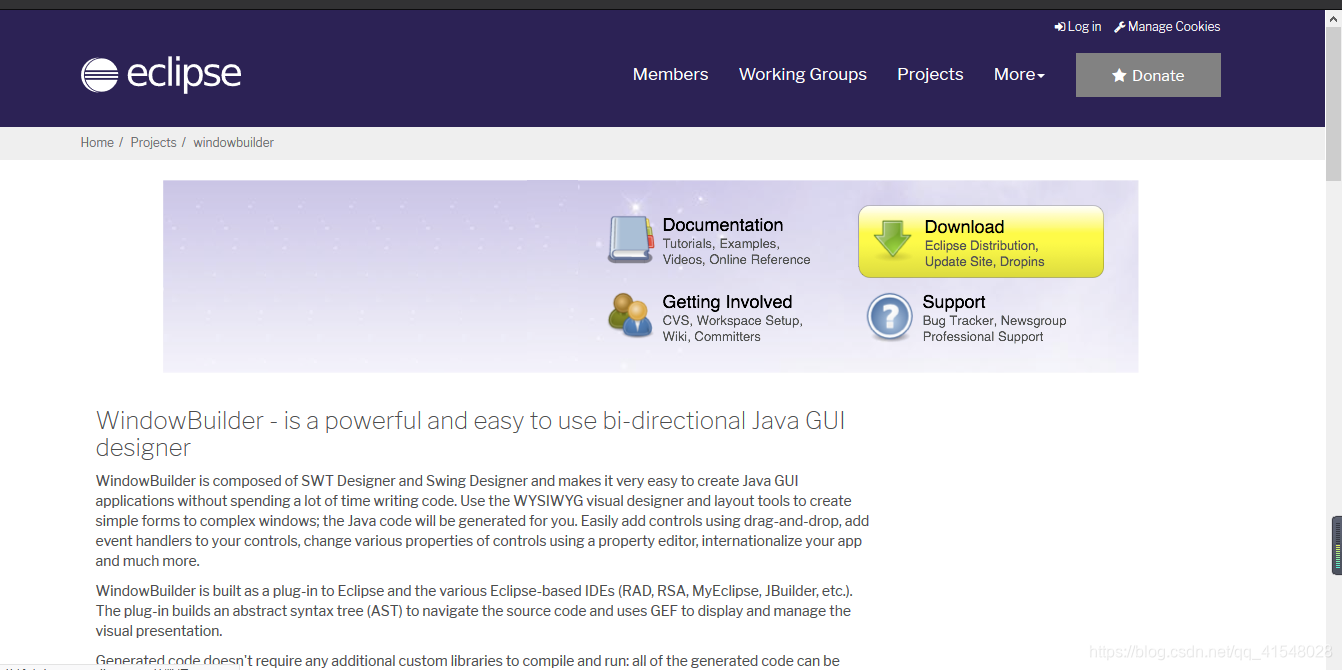The width and height of the screenshot is (1342, 670).
Task: Click the Documentation book icon
Action: click(630, 239)
